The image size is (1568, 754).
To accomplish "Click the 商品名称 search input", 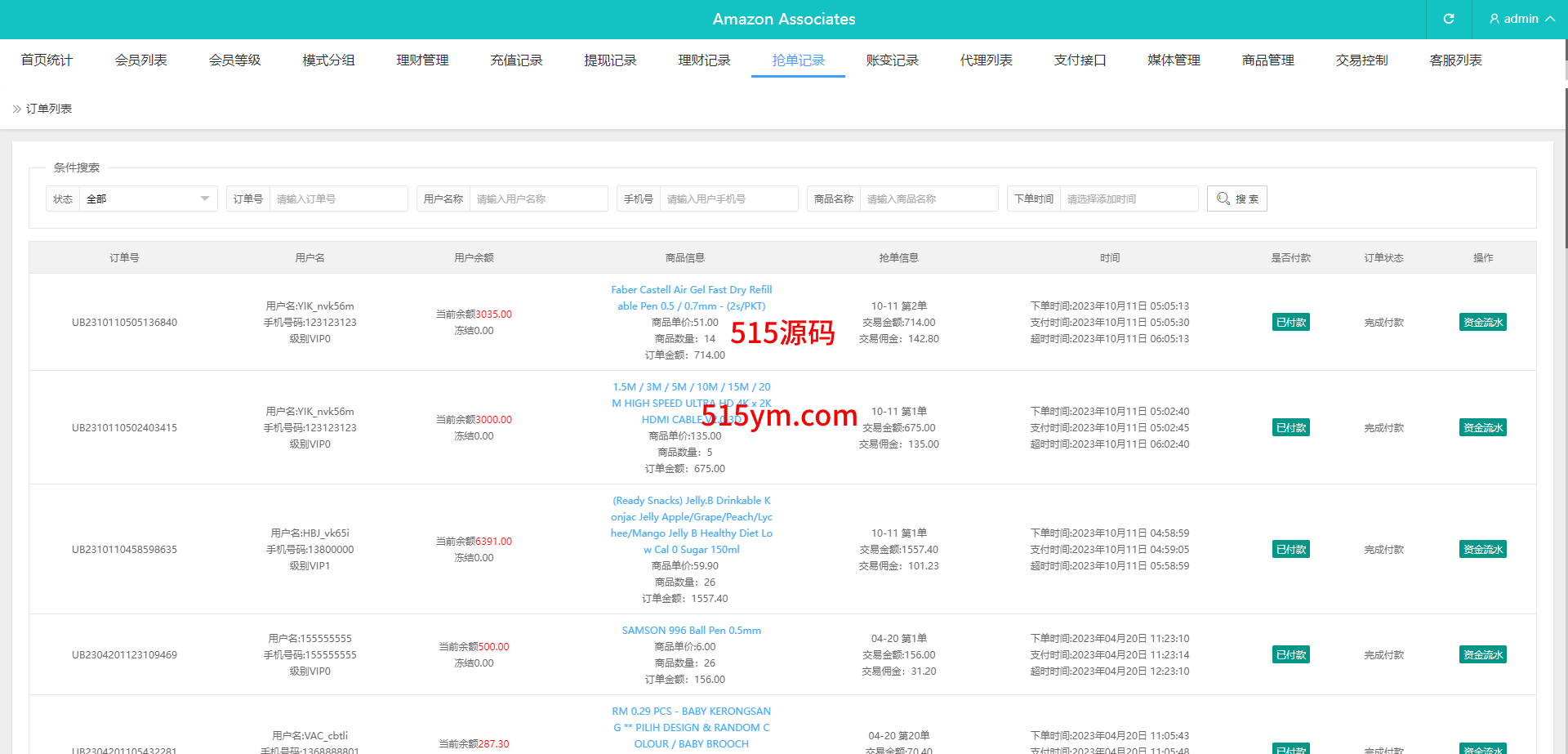I will [x=929, y=199].
